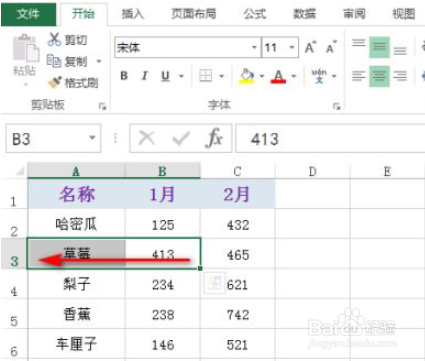The height and width of the screenshot is (361, 425).
Task: Apply cell borders icon
Action: click(205, 76)
